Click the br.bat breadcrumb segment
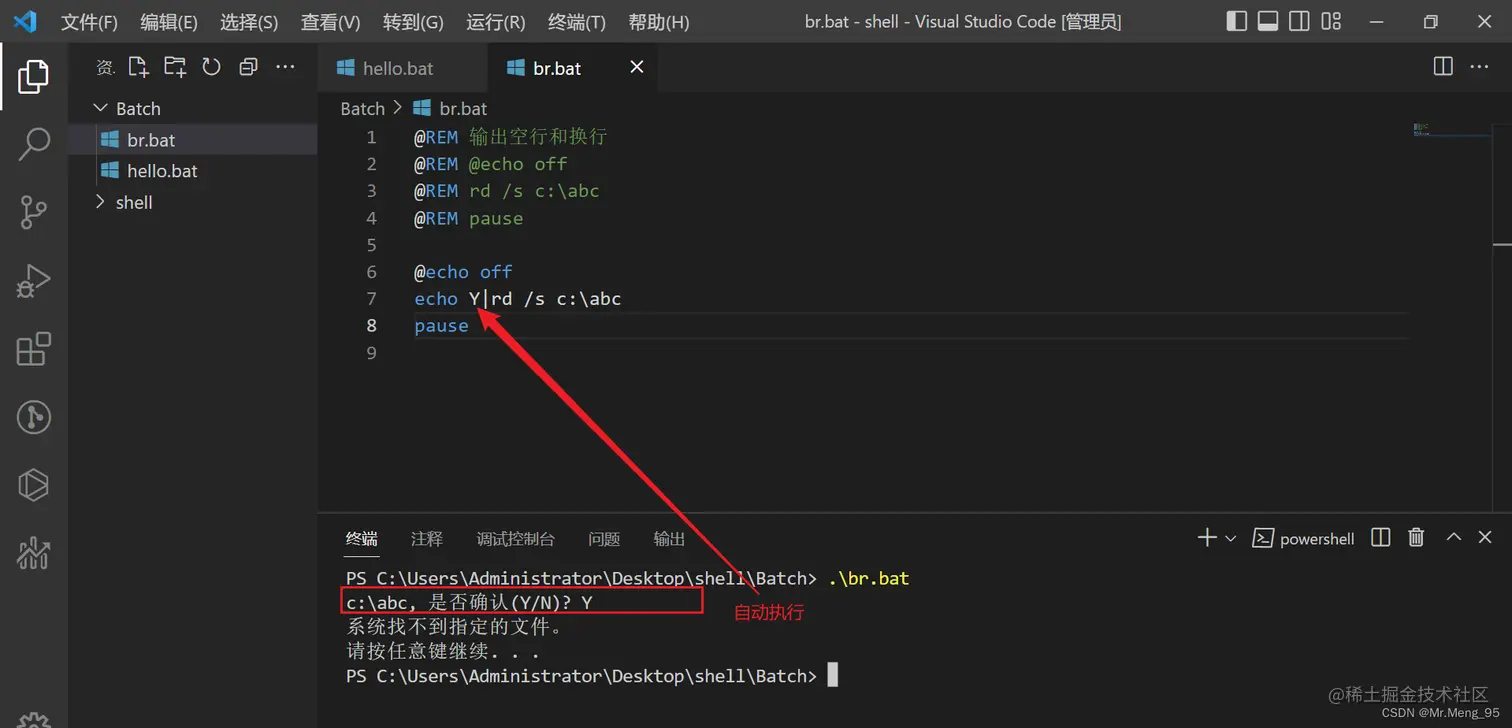 [451, 109]
